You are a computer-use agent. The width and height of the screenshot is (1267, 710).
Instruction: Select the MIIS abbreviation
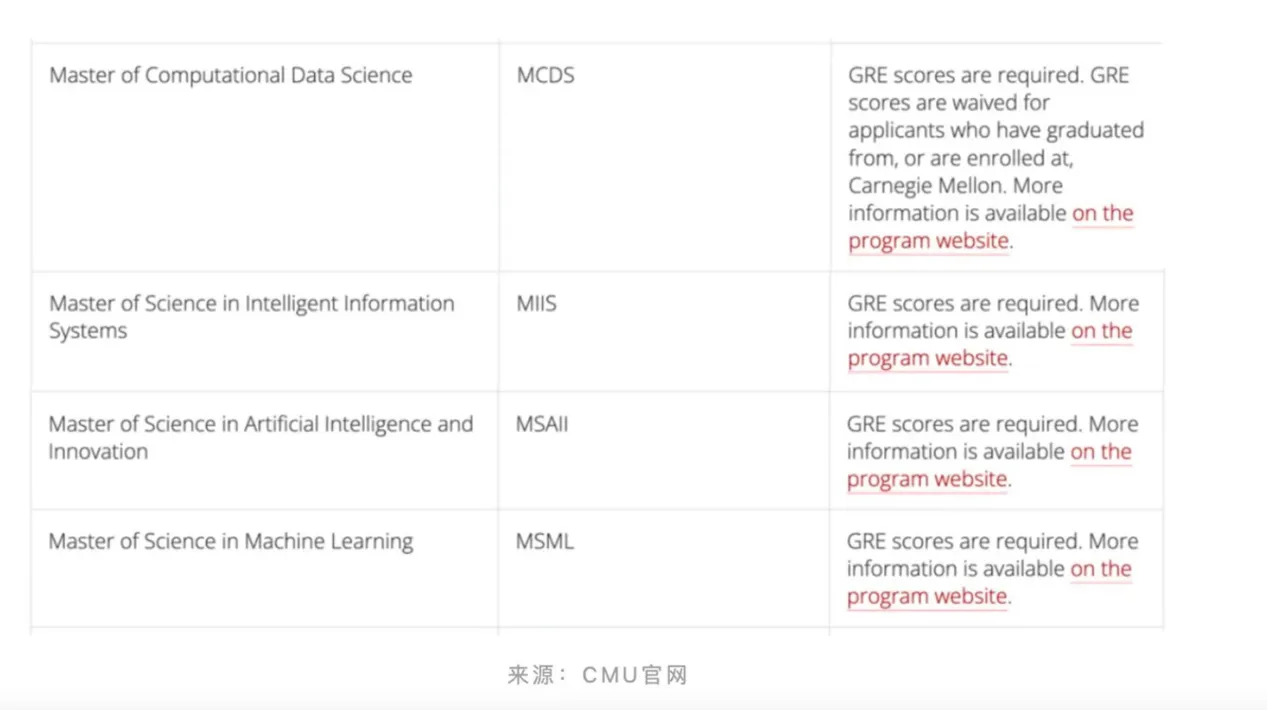536,303
